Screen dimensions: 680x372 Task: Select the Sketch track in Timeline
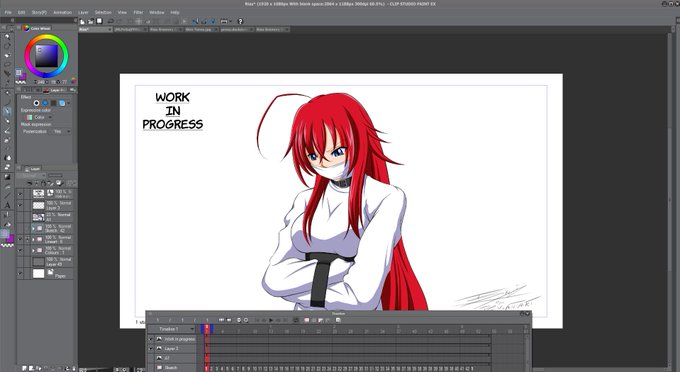pos(175,368)
